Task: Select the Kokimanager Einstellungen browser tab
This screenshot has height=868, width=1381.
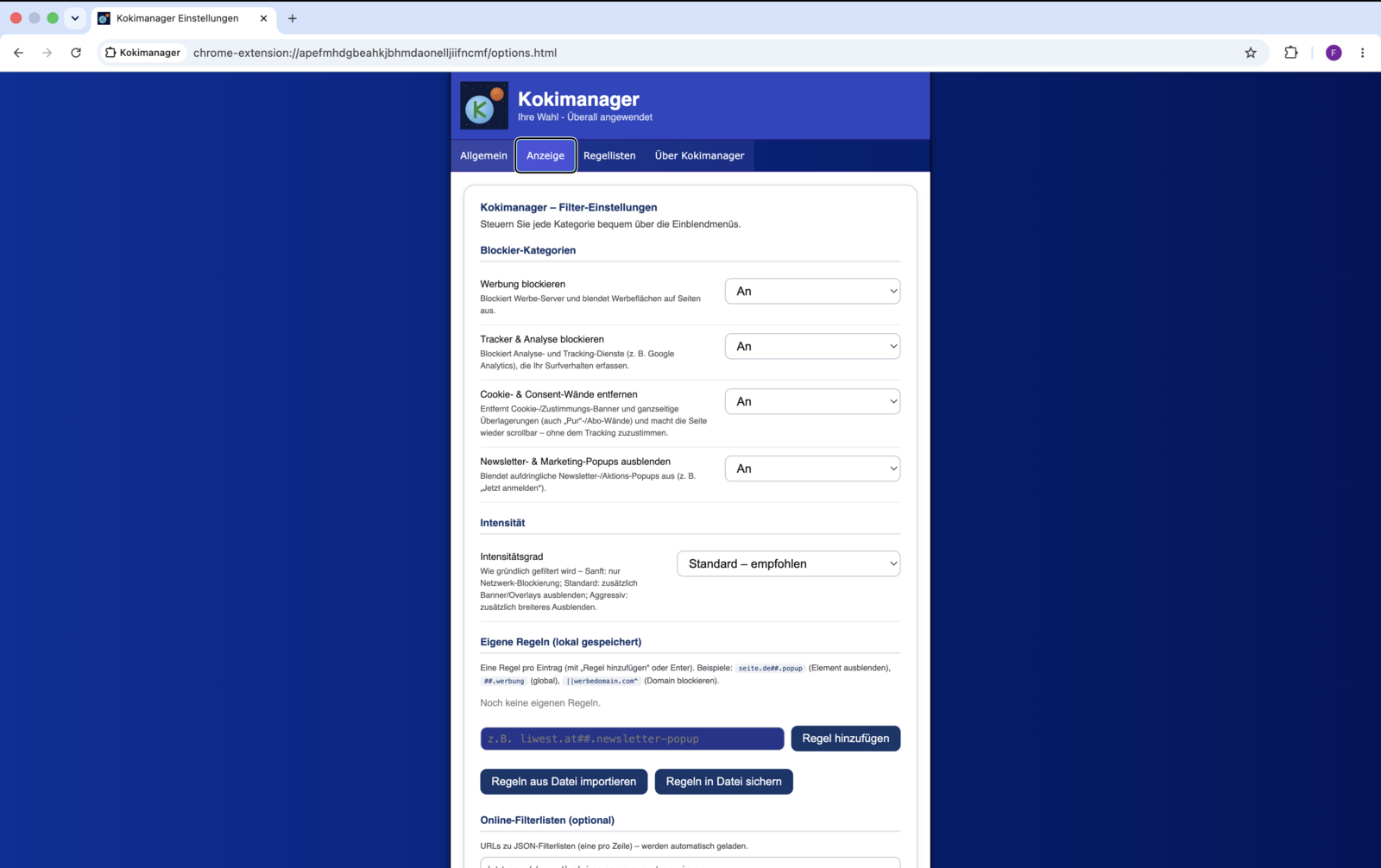Action: (183, 18)
